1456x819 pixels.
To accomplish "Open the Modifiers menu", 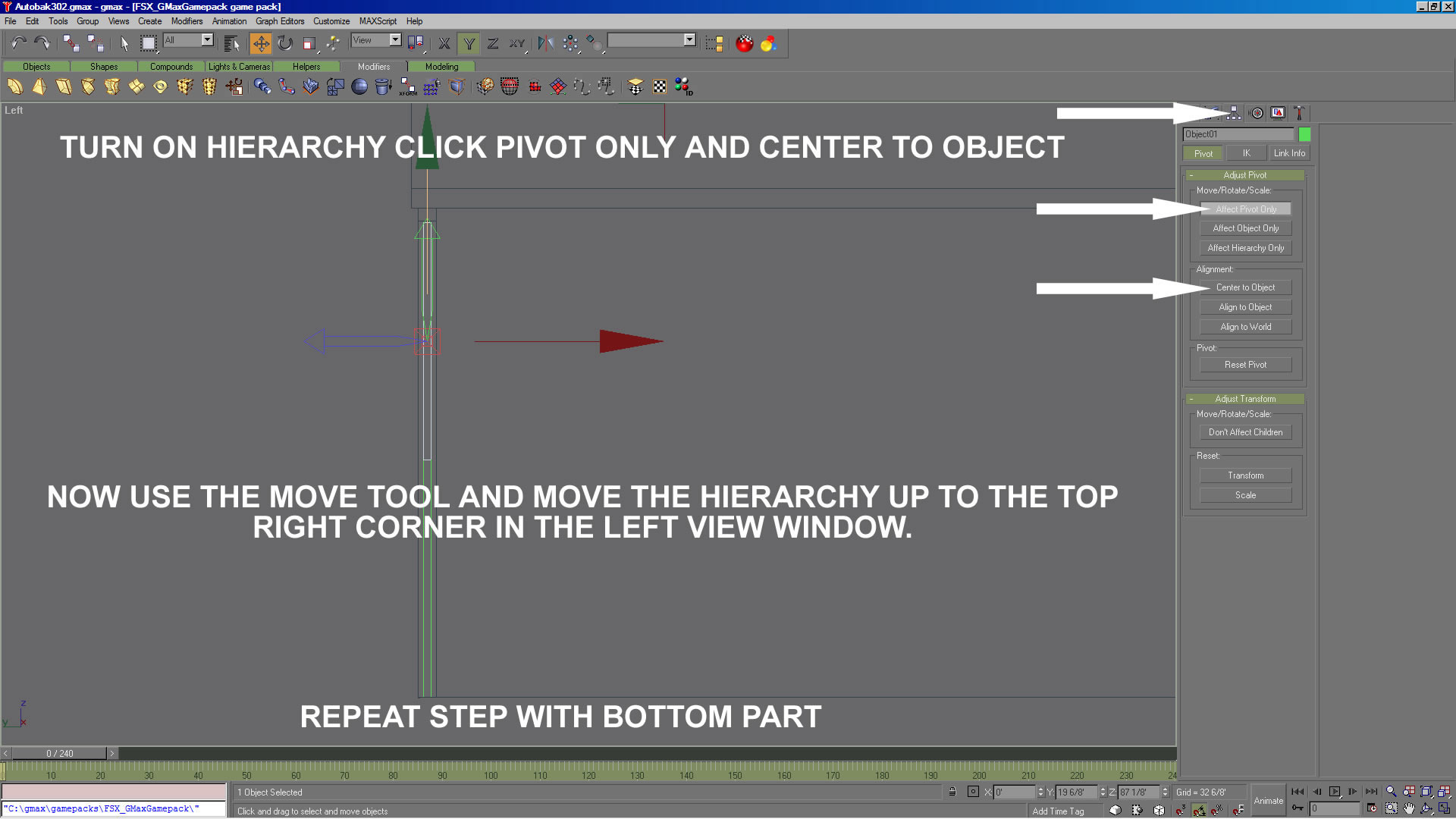I will click(x=187, y=21).
